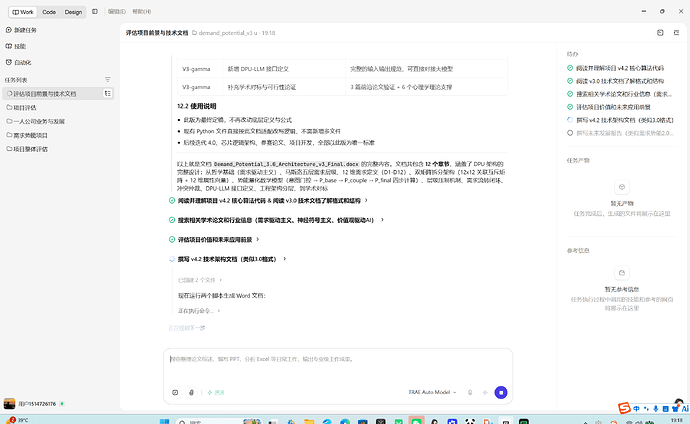Click the 暂无参考信息 placeholder icon
Viewport: 690px width, 424px height.
tap(622, 273)
